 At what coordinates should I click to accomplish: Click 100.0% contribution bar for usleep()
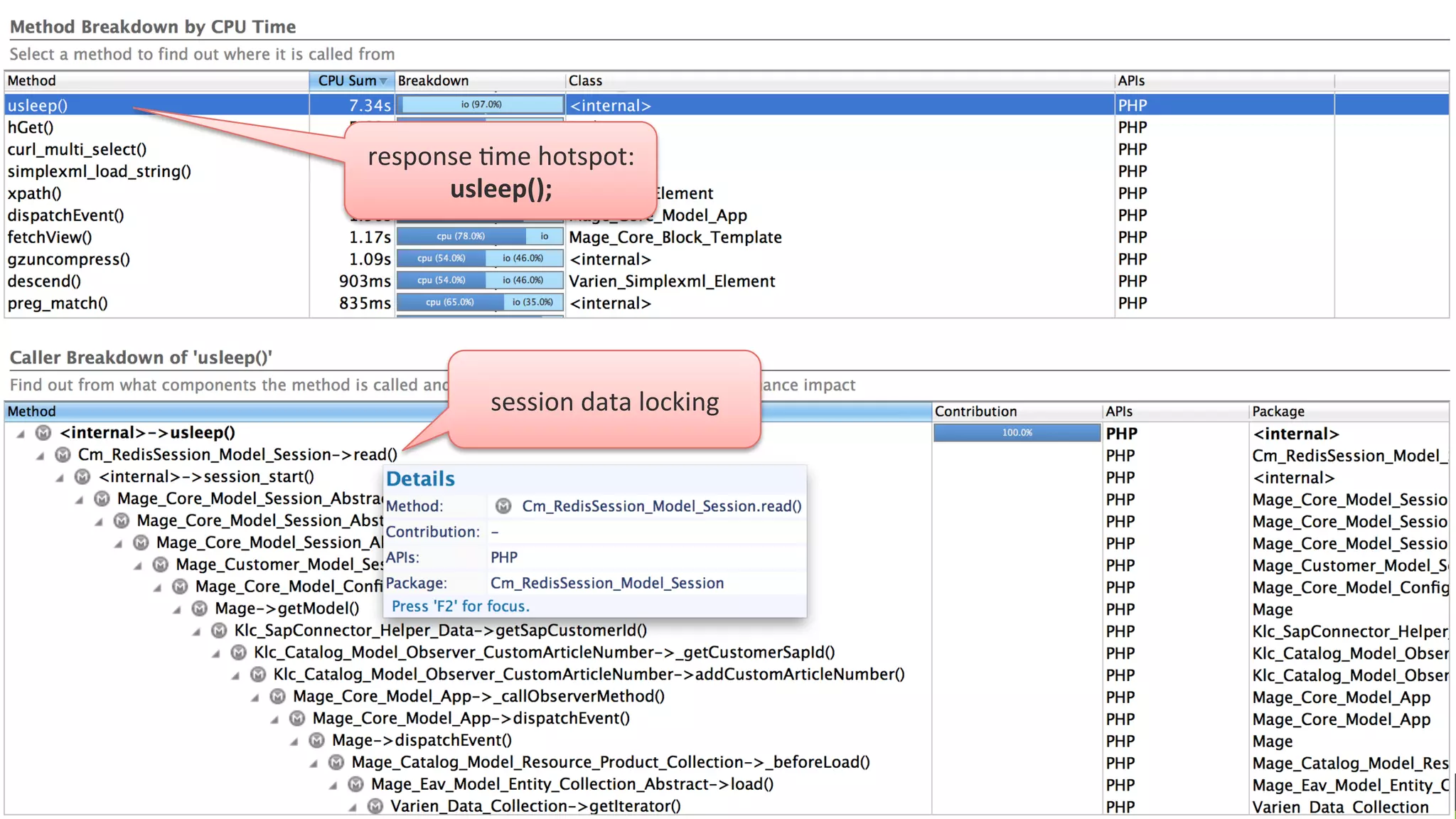pyautogui.click(x=1017, y=433)
